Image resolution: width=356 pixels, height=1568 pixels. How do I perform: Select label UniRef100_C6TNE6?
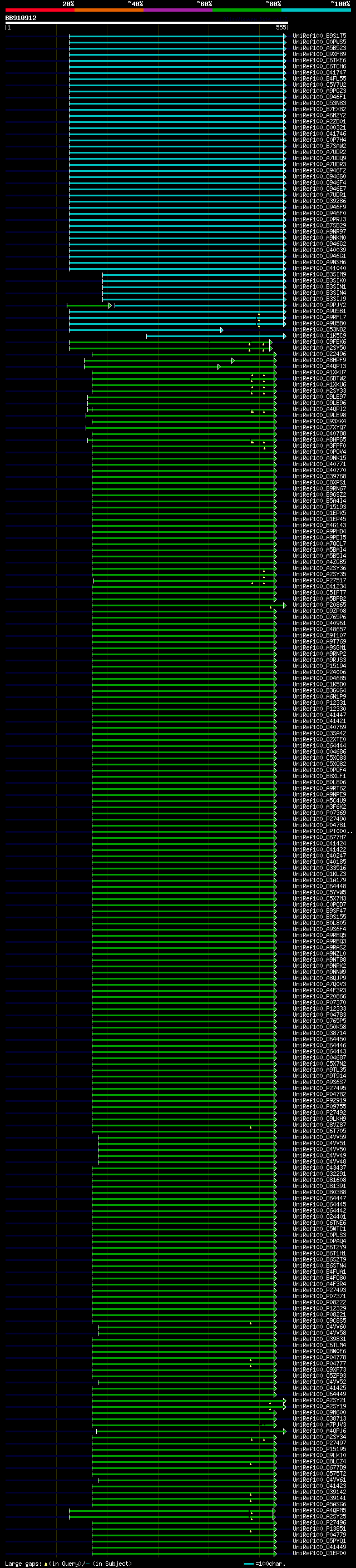click(x=319, y=1223)
